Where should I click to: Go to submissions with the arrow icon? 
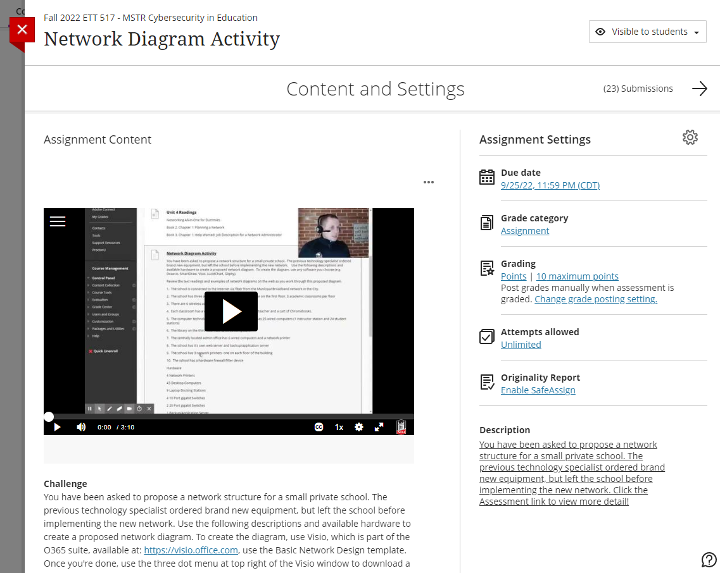pos(699,89)
